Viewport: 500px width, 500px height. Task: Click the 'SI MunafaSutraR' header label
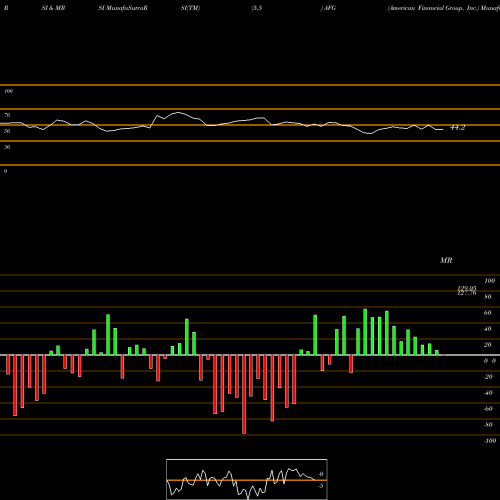coord(123,8)
